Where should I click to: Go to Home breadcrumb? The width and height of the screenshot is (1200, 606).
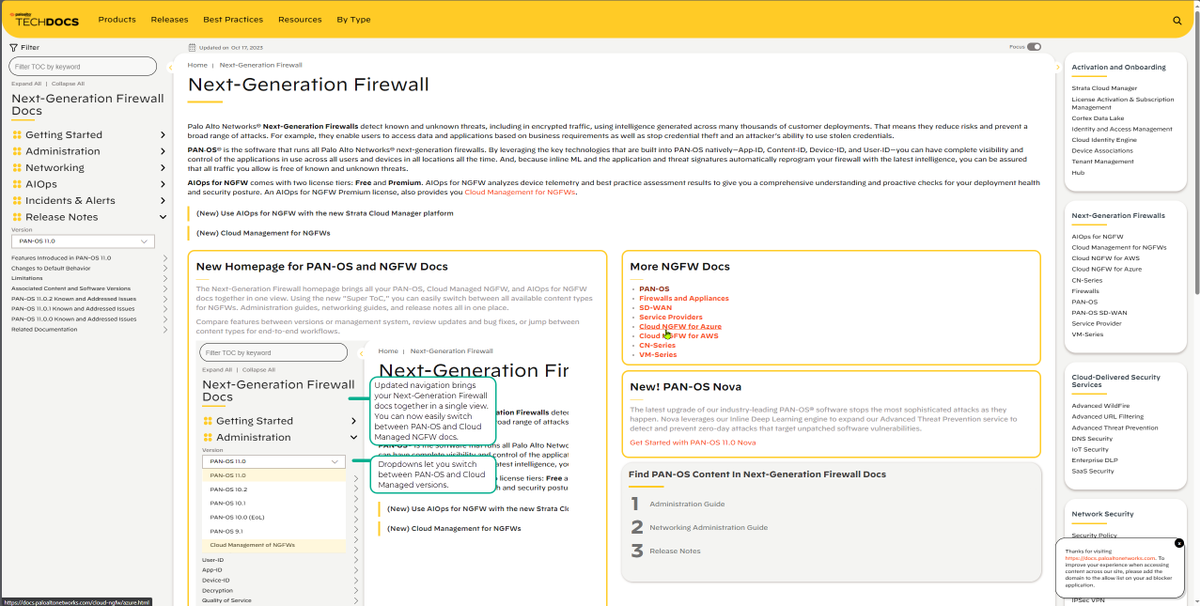[197, 65]
